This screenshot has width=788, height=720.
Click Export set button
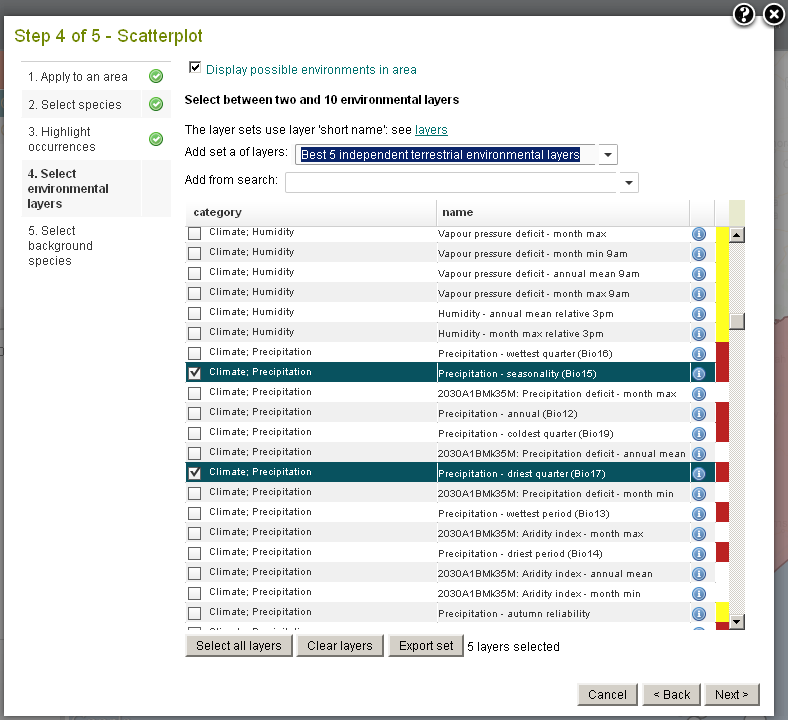pos(426,646)
